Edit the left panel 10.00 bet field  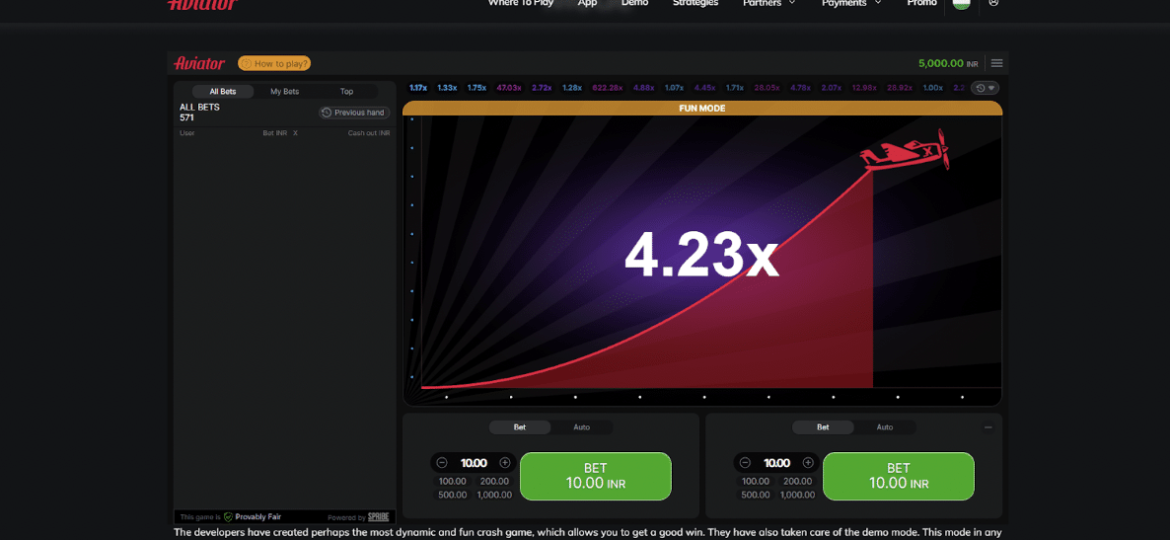(x=473, y=463)
